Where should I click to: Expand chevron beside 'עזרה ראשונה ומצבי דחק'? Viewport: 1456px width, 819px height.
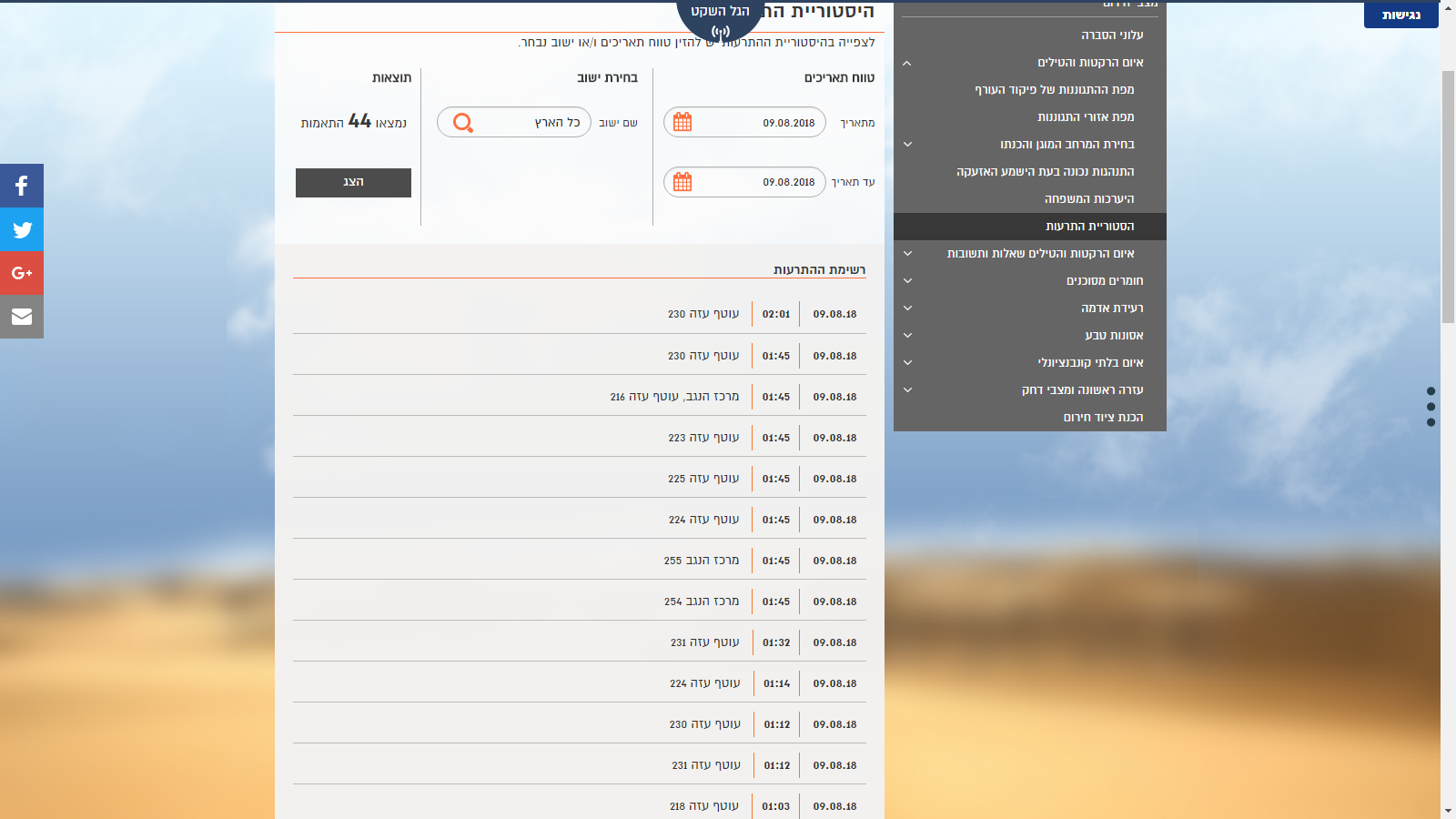point(907,390)
